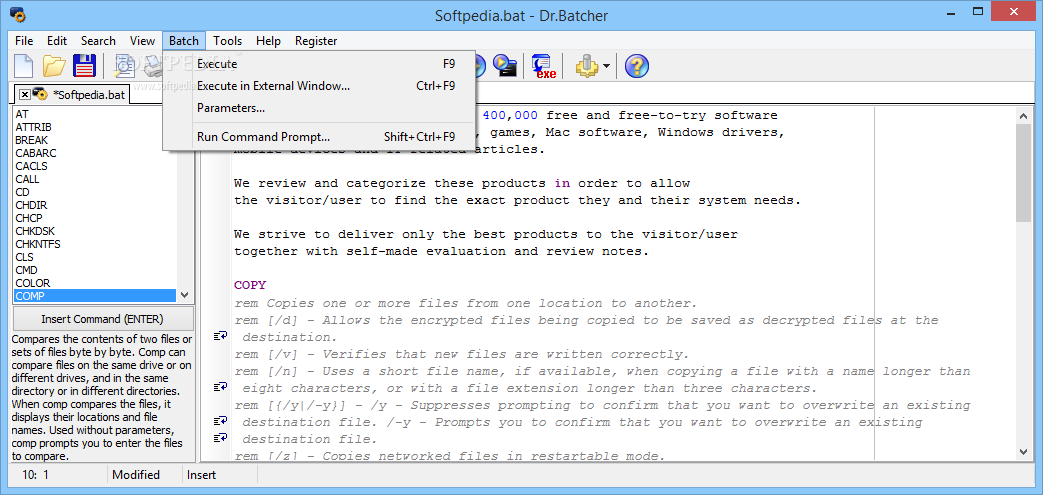Select CACLS in the command list
Image resolution: width=1043 pixels, height=495 pixels.
pyautogui.click(x=95, y=166)
